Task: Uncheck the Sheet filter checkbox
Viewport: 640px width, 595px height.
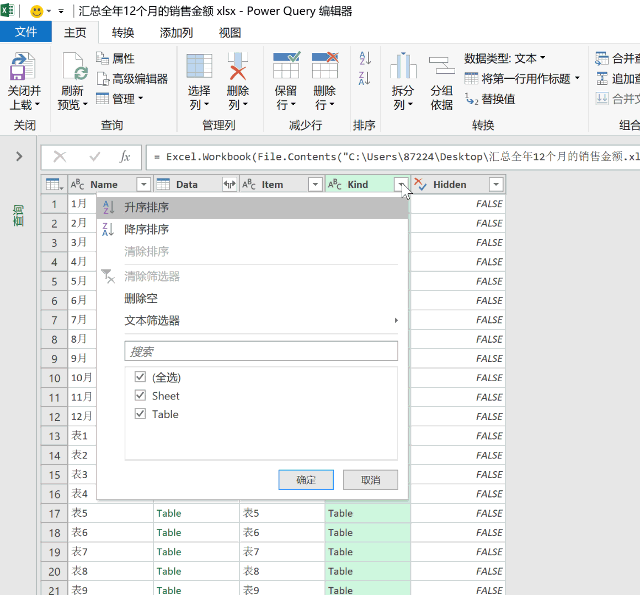Action: tap(140, 395)
